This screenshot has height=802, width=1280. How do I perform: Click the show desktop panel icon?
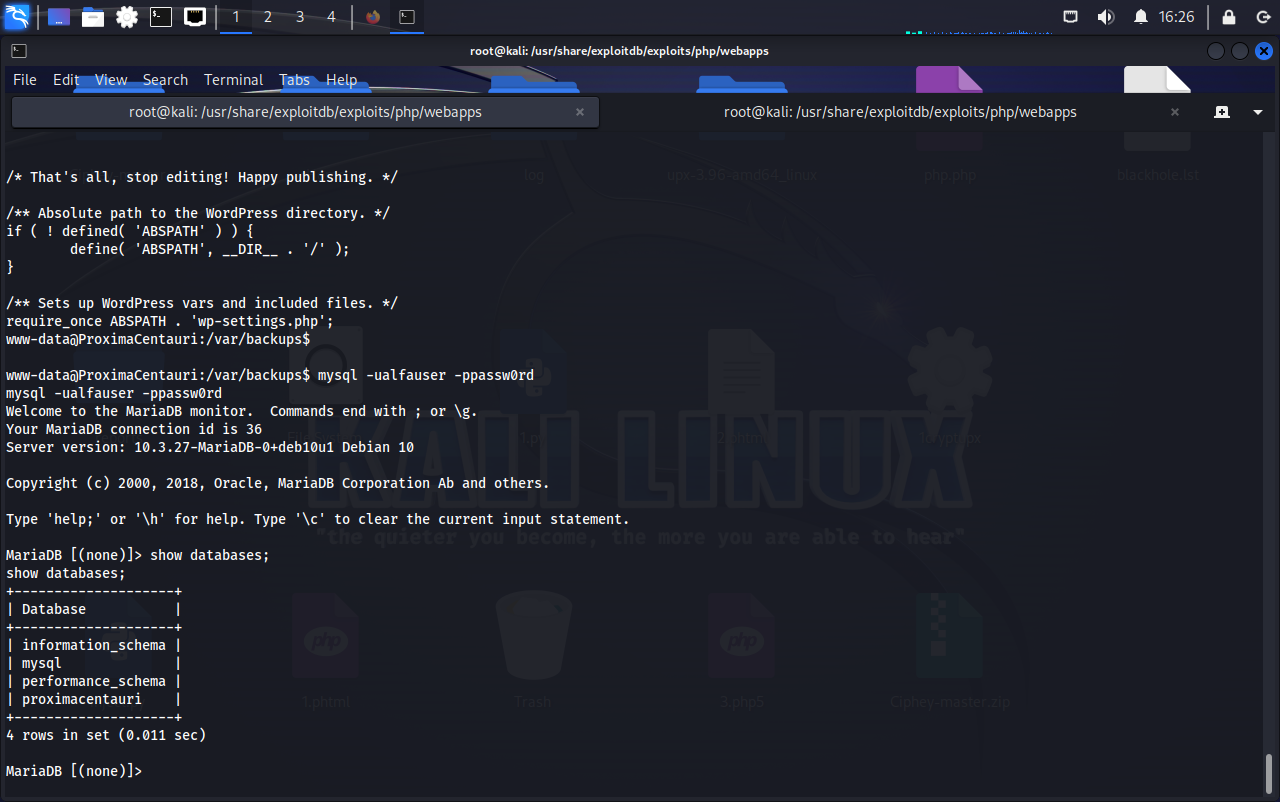pos(59,17)
